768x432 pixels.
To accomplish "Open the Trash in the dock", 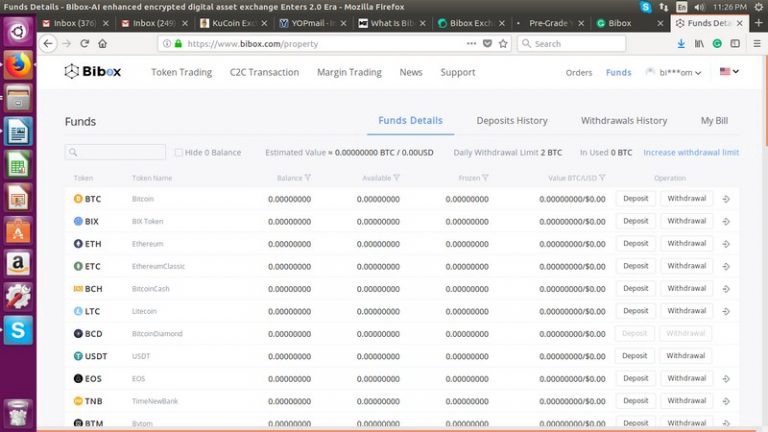I will click(18, 412).
